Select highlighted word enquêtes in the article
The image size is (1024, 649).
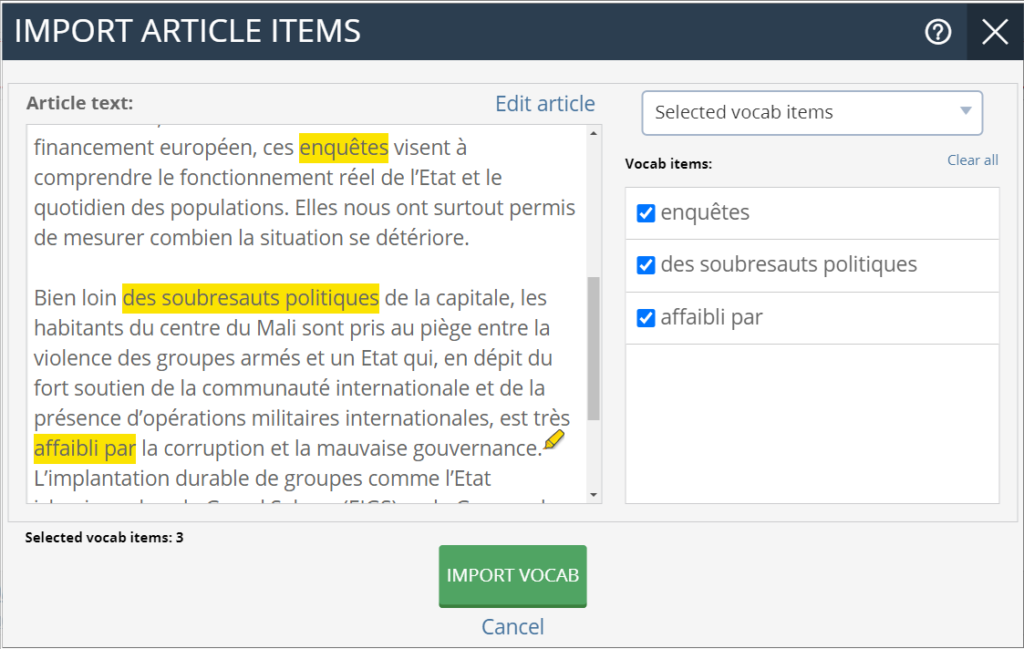tap(343, 148)
